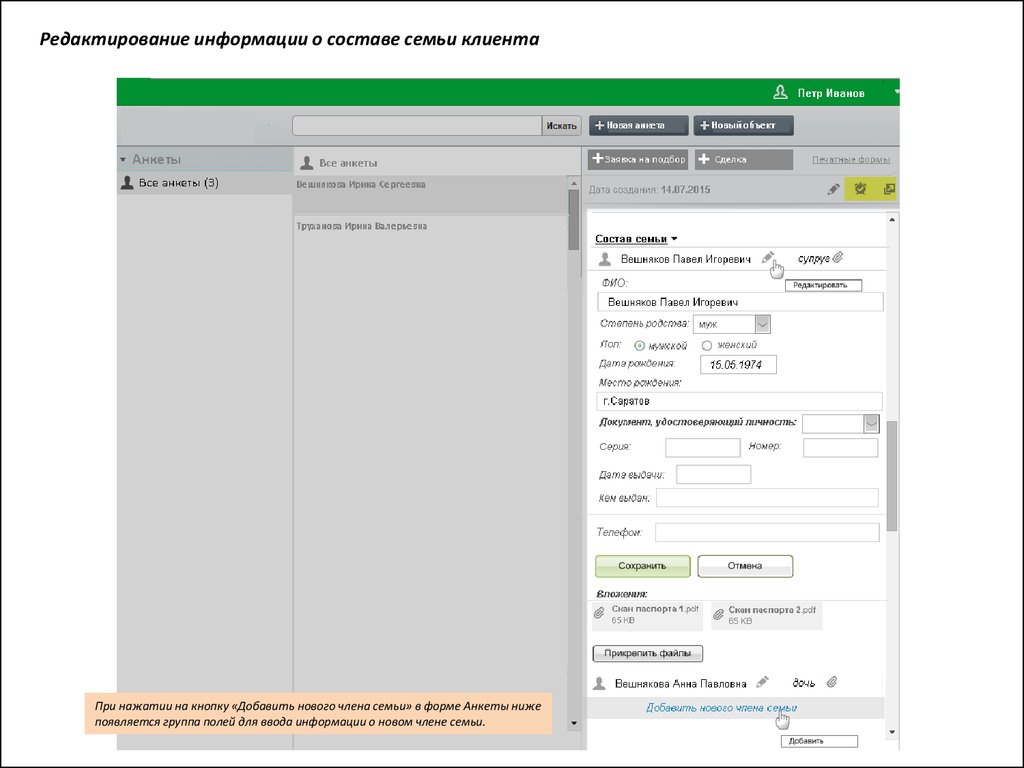Click user profile icon near Петр Иванов
This screenshot has width=1024, height=768.
(781, 93)
